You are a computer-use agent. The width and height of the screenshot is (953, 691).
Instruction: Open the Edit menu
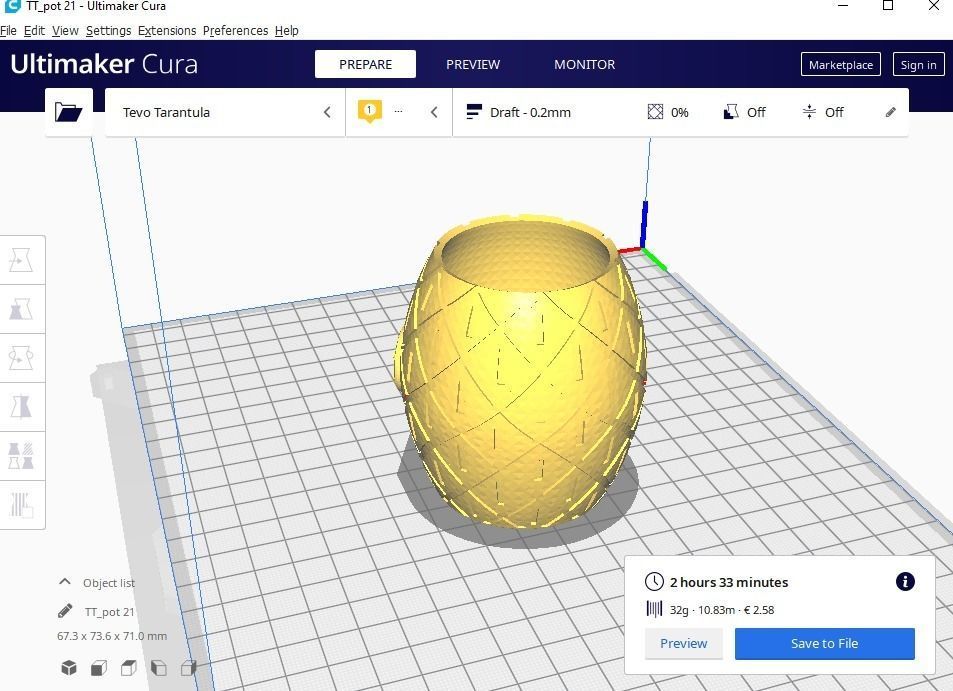point(35,30)
